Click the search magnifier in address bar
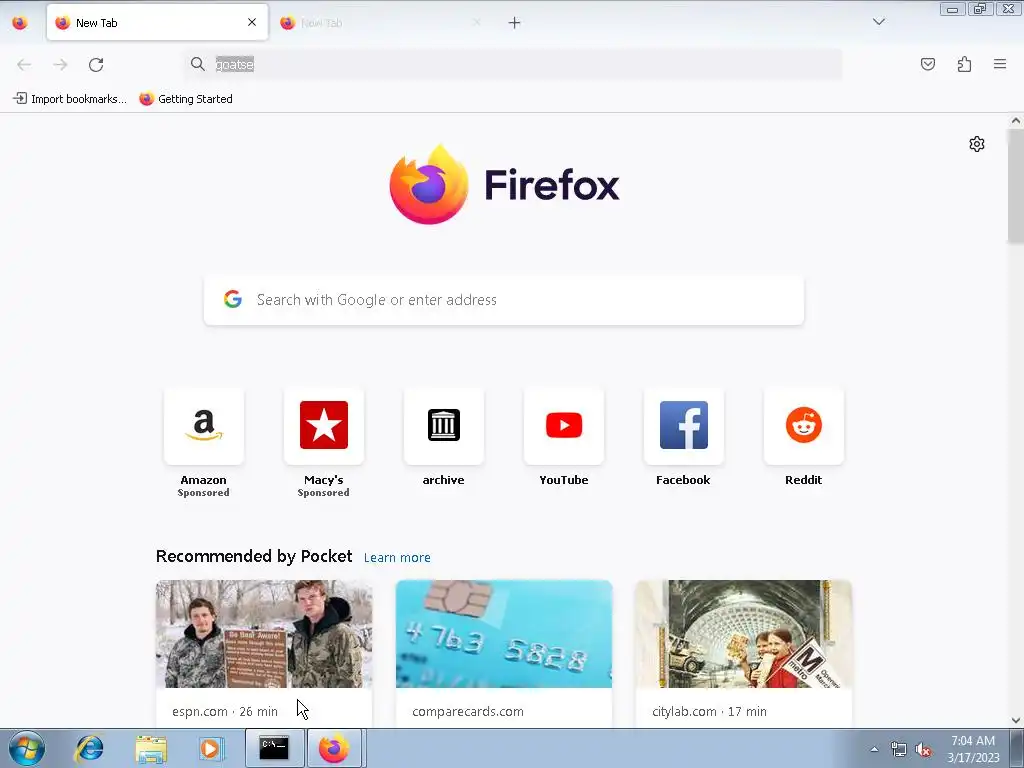 (x=197, y=63)
